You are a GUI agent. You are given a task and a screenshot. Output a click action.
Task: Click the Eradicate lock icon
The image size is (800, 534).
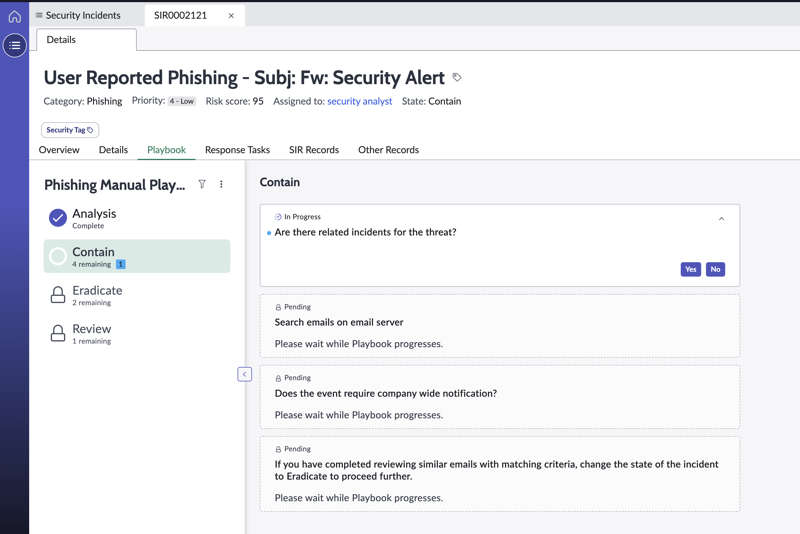[58, 294]
